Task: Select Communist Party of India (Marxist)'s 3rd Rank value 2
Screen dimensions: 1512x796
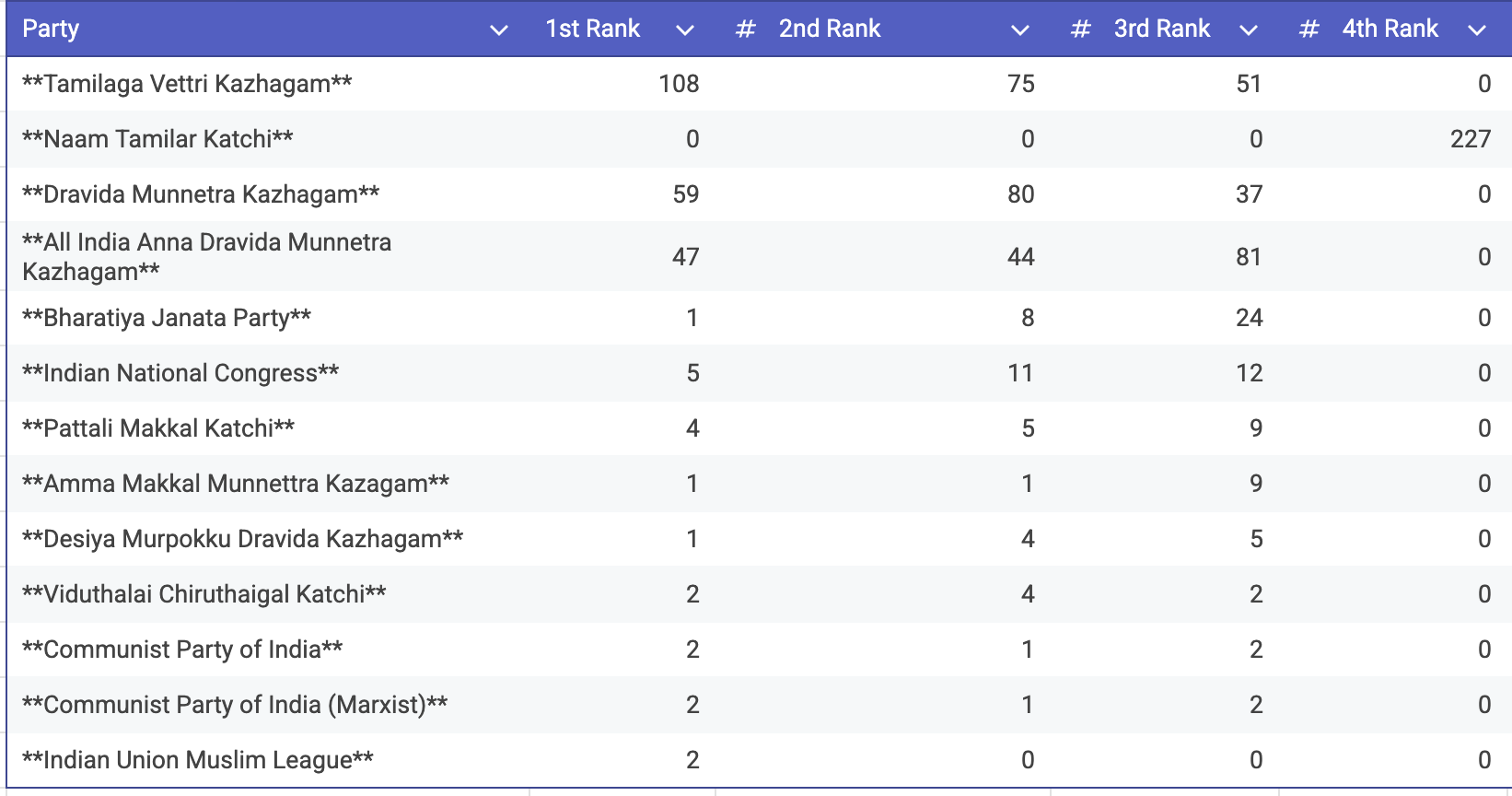Action: click(1256, 705)
